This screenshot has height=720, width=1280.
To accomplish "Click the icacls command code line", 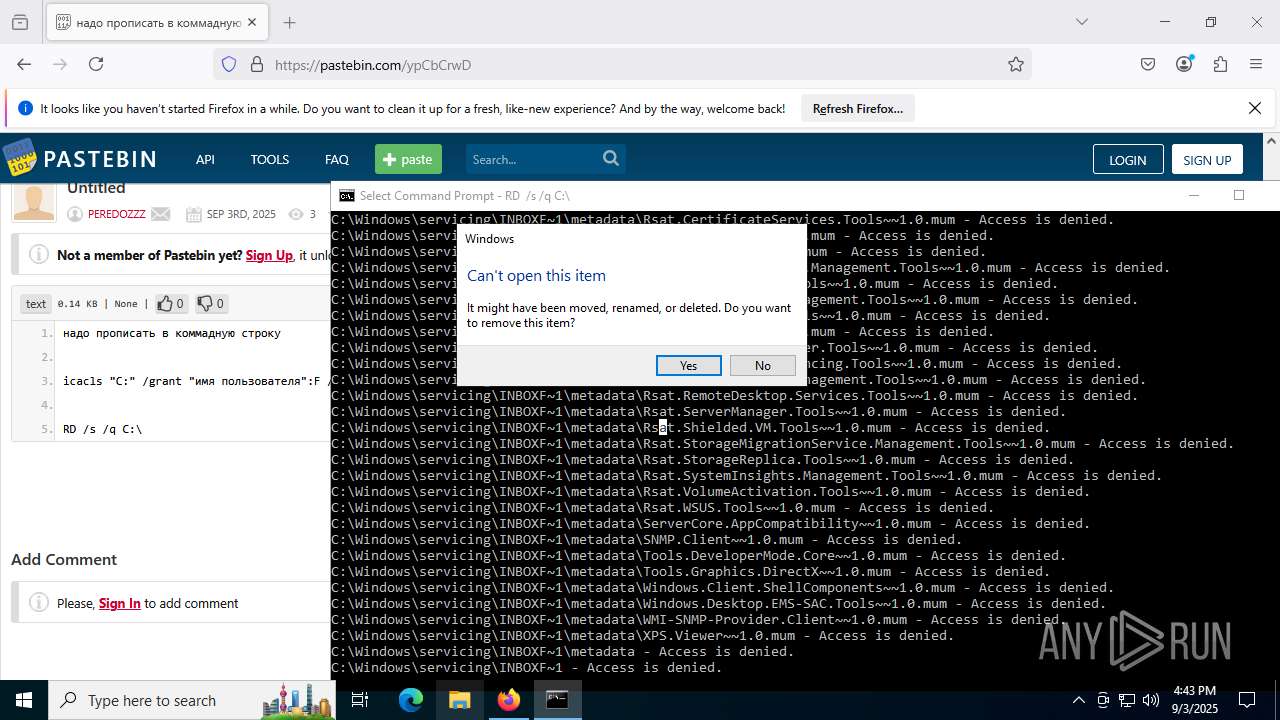I will pyautogui.click(x=196, y=381).
